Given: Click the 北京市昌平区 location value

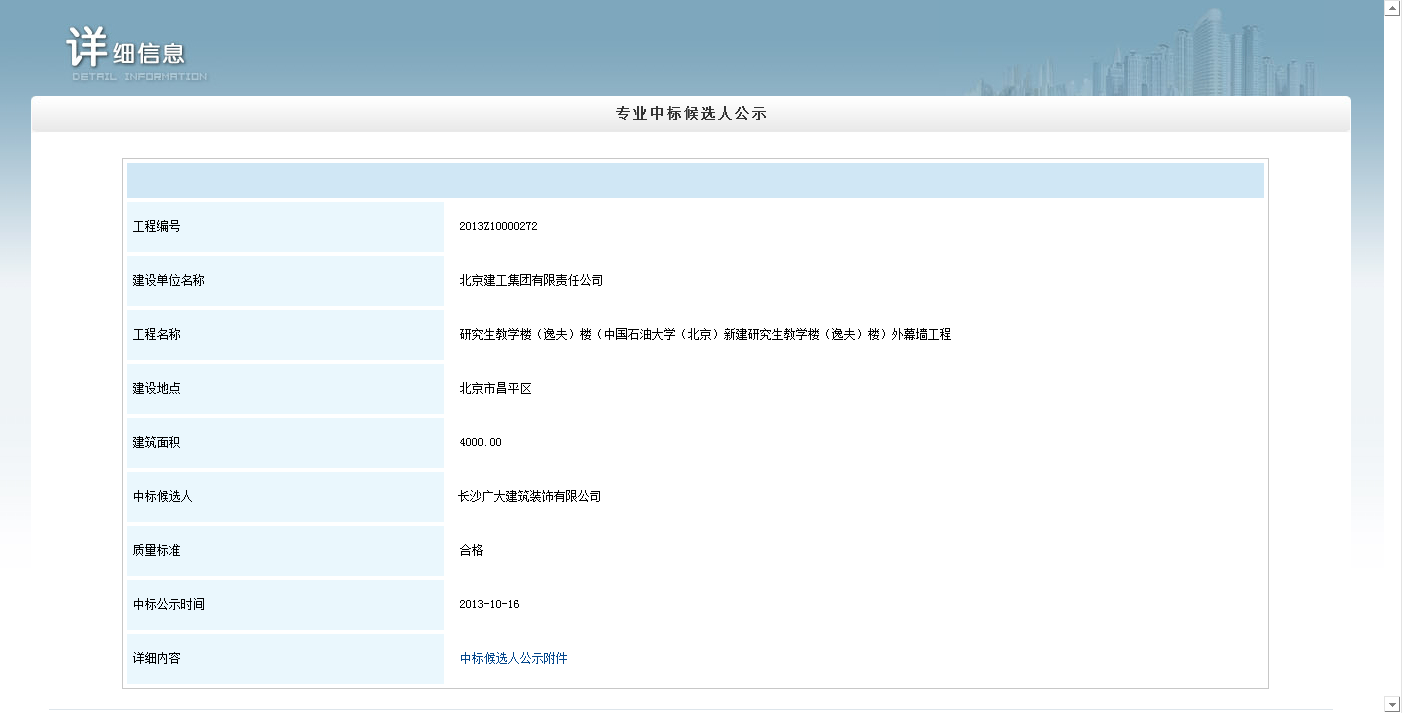Looking at the screenshot, I should tap(495, 389).
